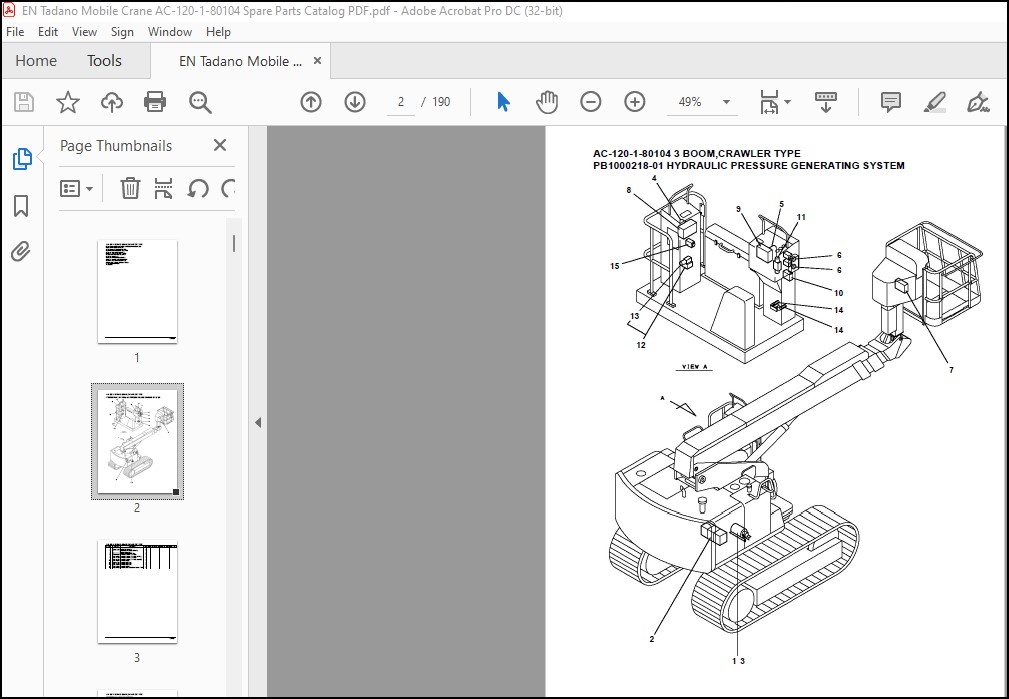Click the Save file icon
1009x699 pixels.
click(24, 102)
